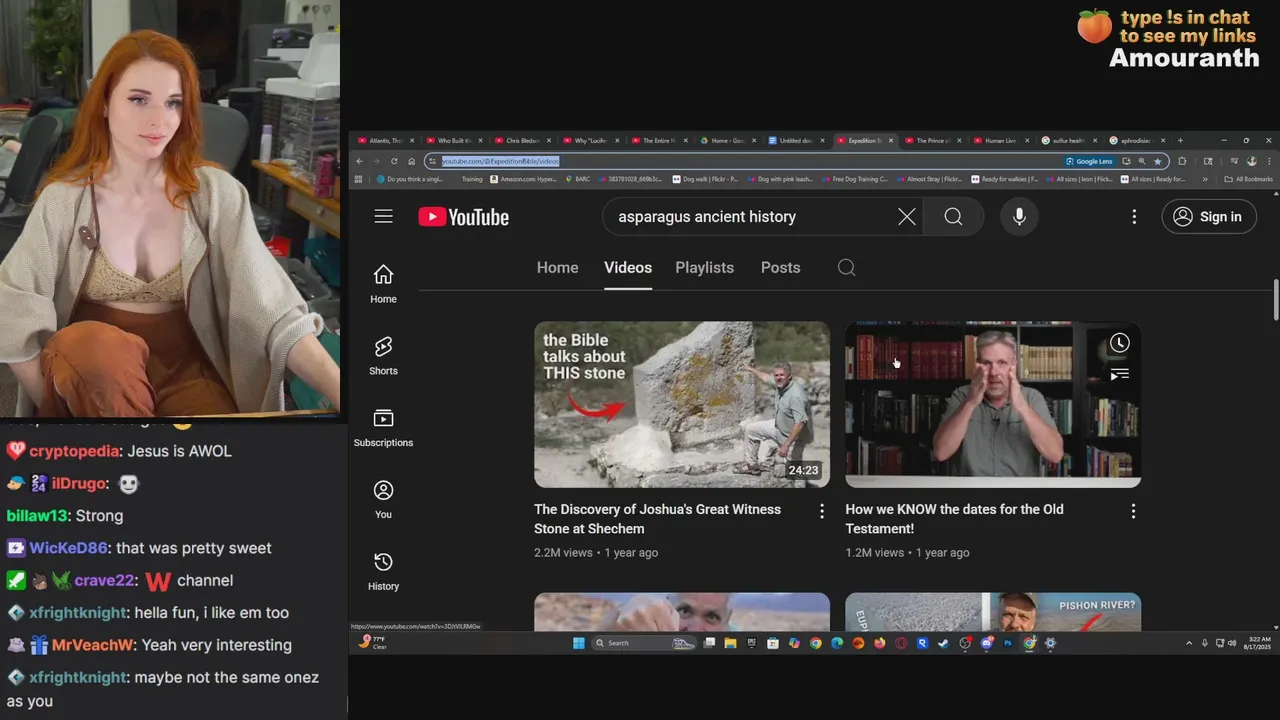The height and width of the screenshot is (720, 1280).
Task: Open the volume speaker tray icon
Action: pos(1232,643)
